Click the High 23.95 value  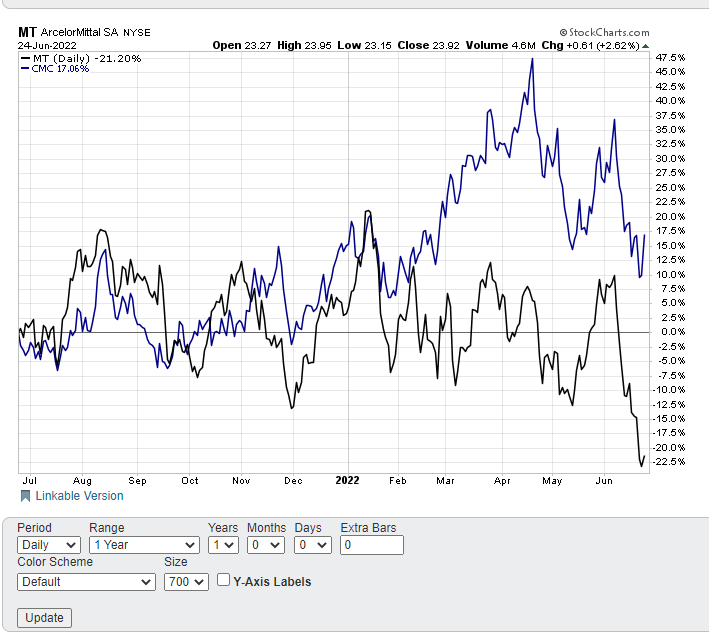point(304,46)
